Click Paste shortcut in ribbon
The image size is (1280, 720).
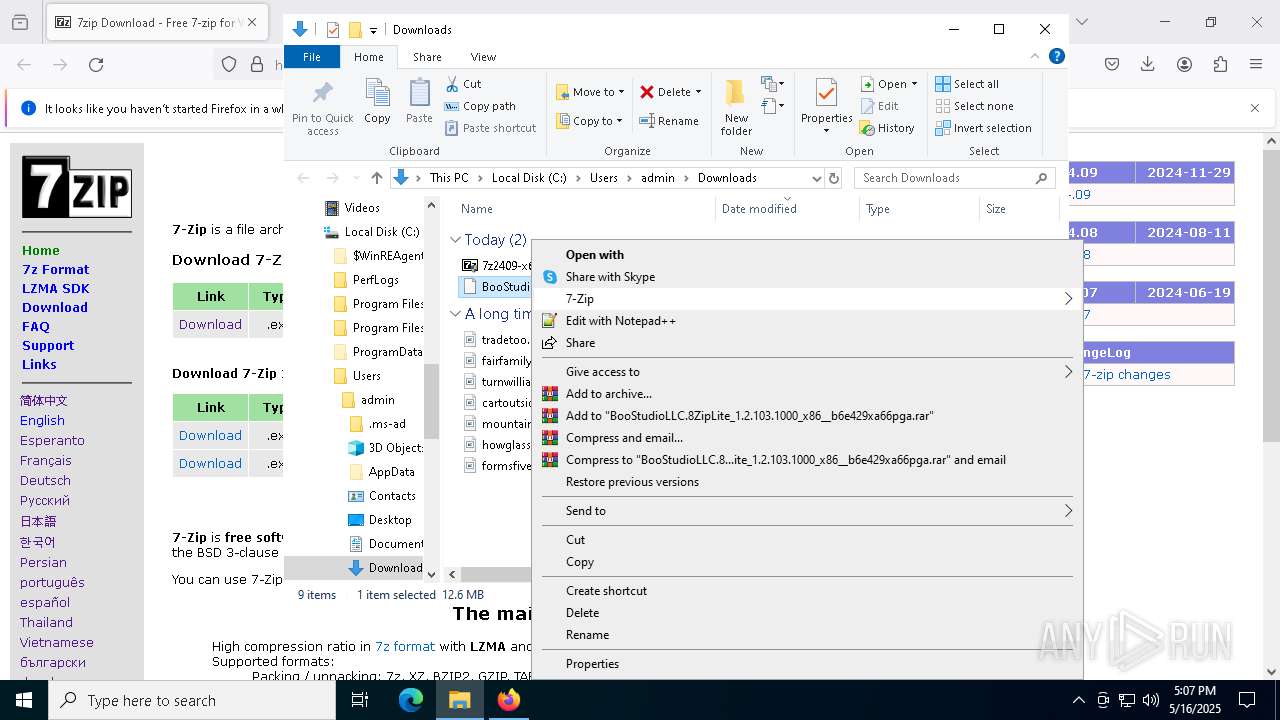coord(490,128)
